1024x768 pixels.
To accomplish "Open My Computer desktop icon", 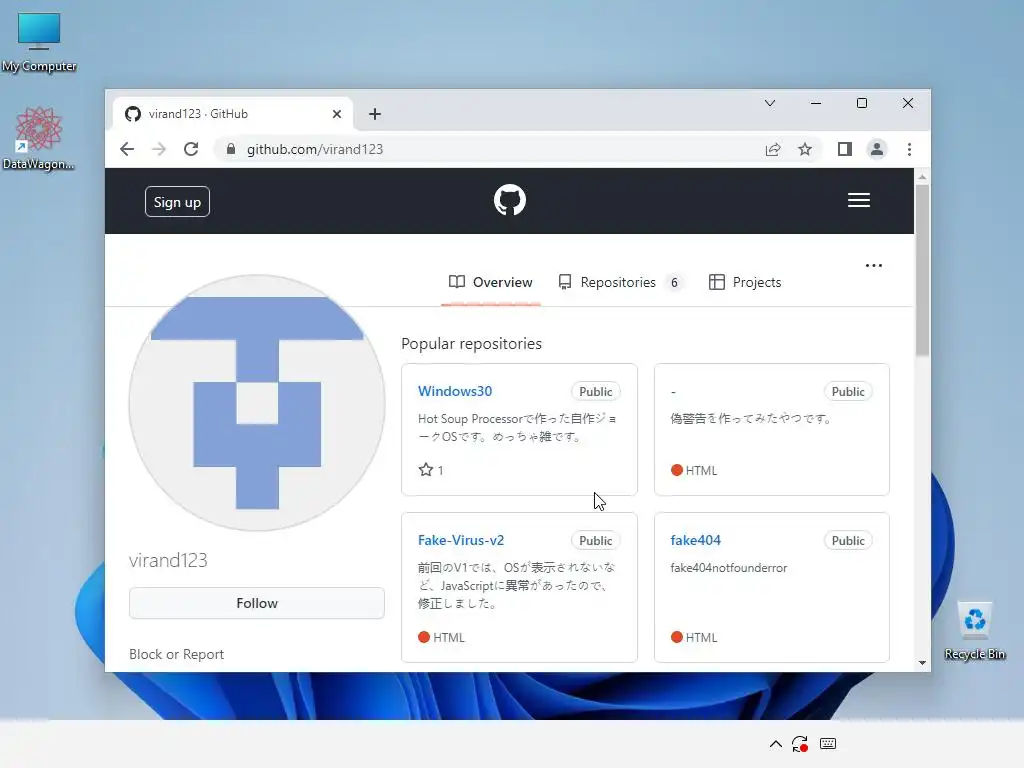I will 39,41.
